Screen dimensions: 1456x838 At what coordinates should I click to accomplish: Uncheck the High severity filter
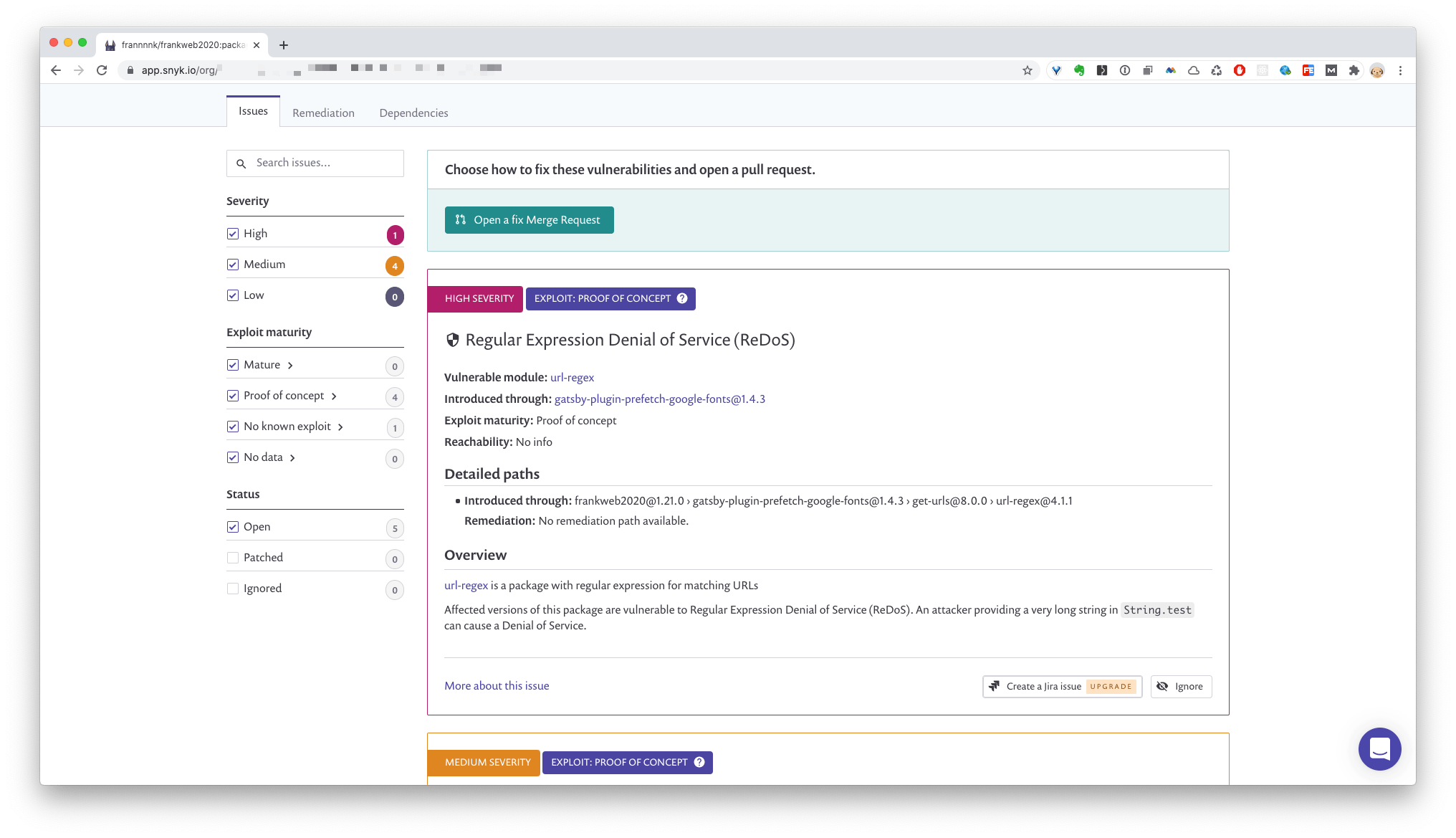pos(233,234)
